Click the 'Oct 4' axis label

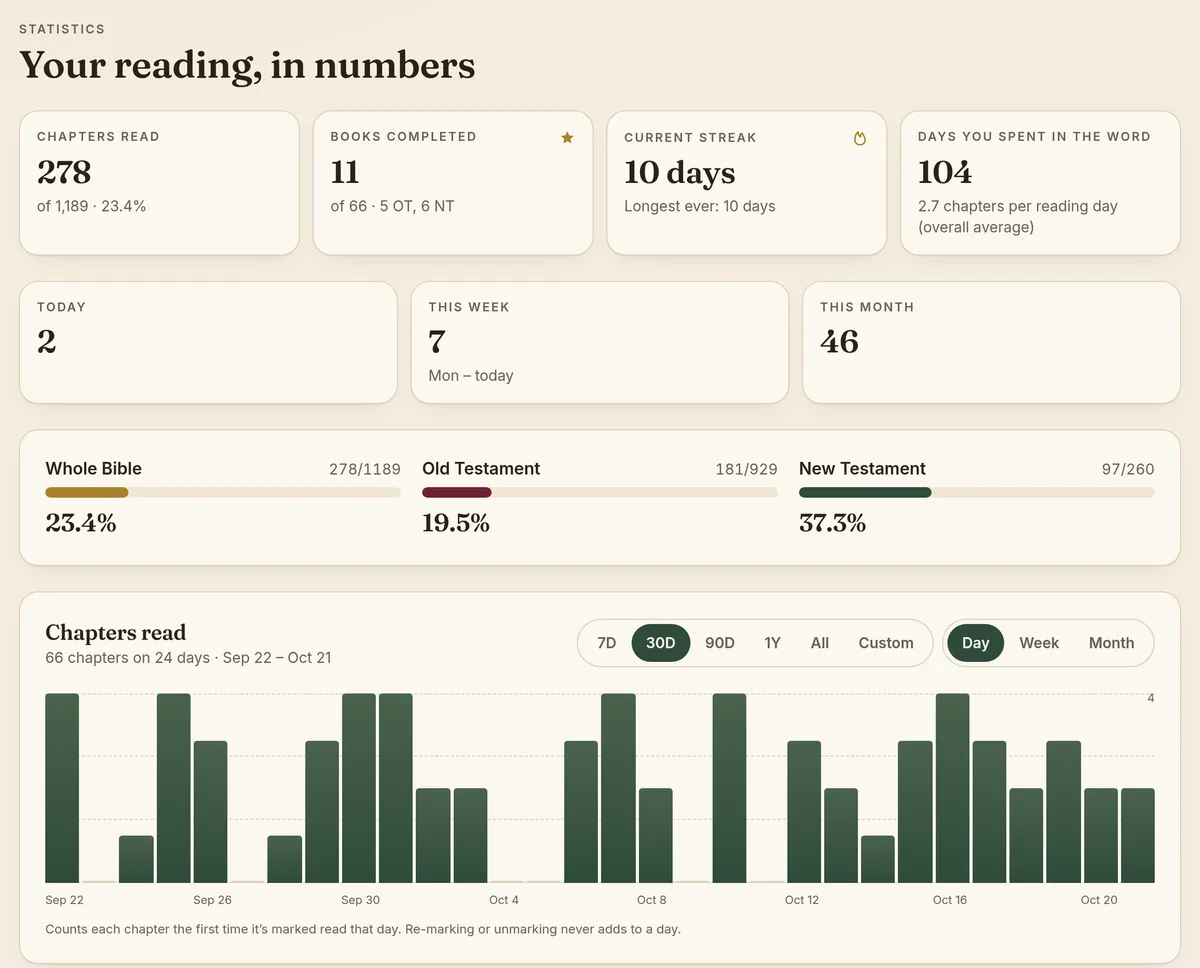[x=504, y=900]
